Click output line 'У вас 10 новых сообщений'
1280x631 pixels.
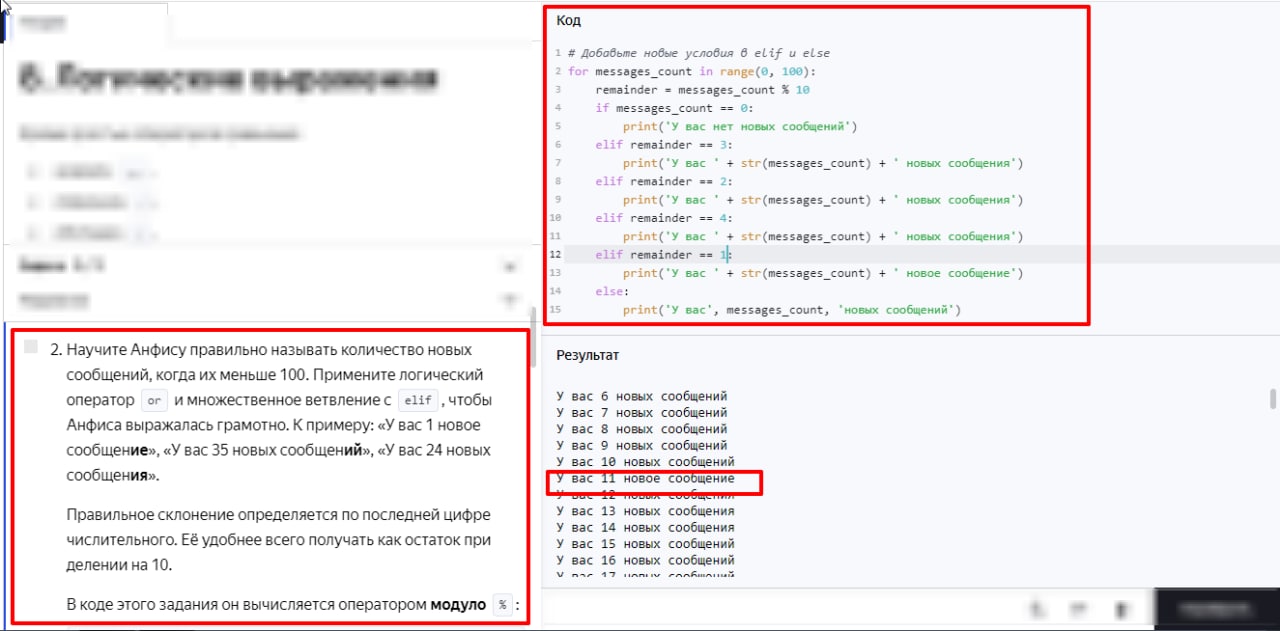(x=646, y=462)
